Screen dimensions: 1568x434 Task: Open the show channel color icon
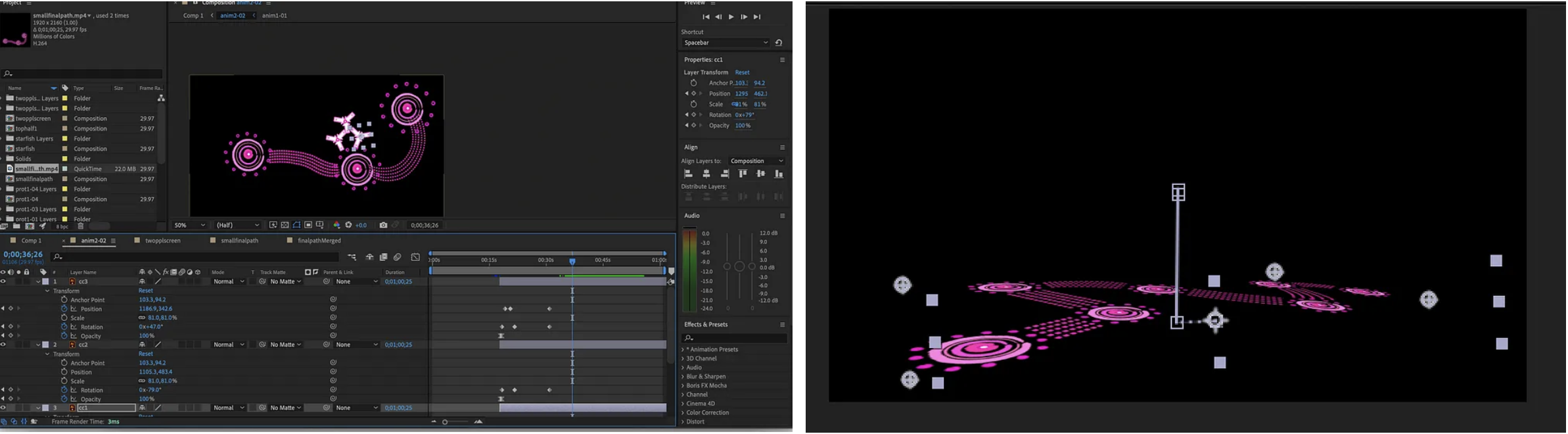[336, 225]
